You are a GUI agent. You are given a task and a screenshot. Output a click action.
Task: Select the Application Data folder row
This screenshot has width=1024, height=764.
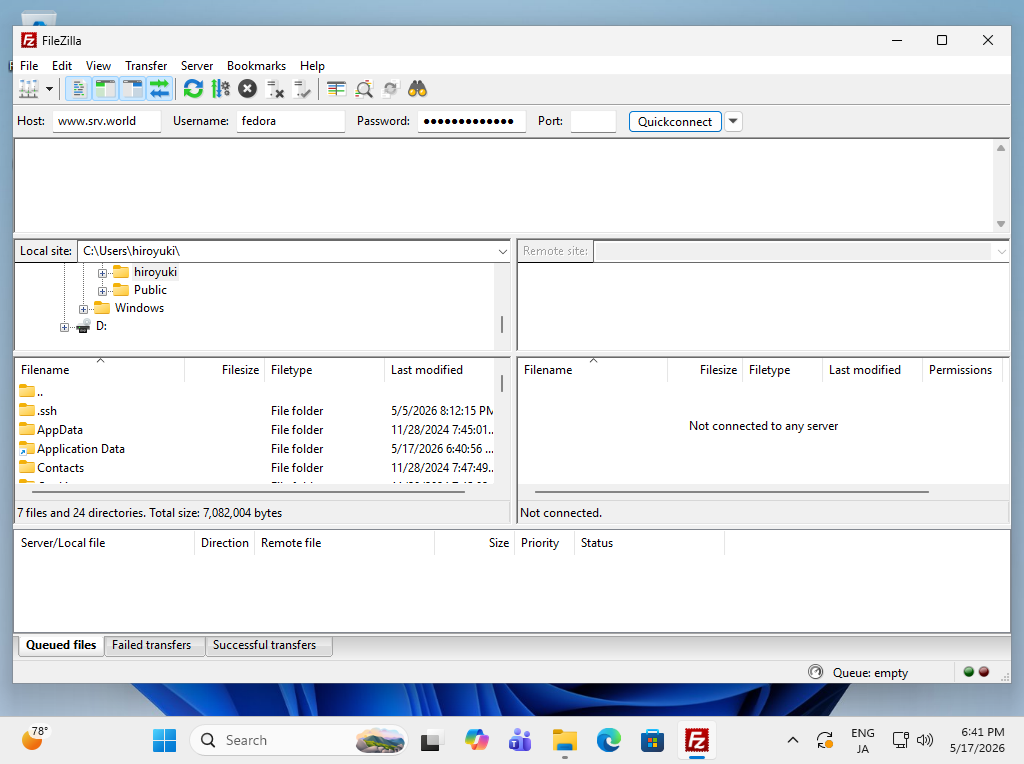pos(255,449)
